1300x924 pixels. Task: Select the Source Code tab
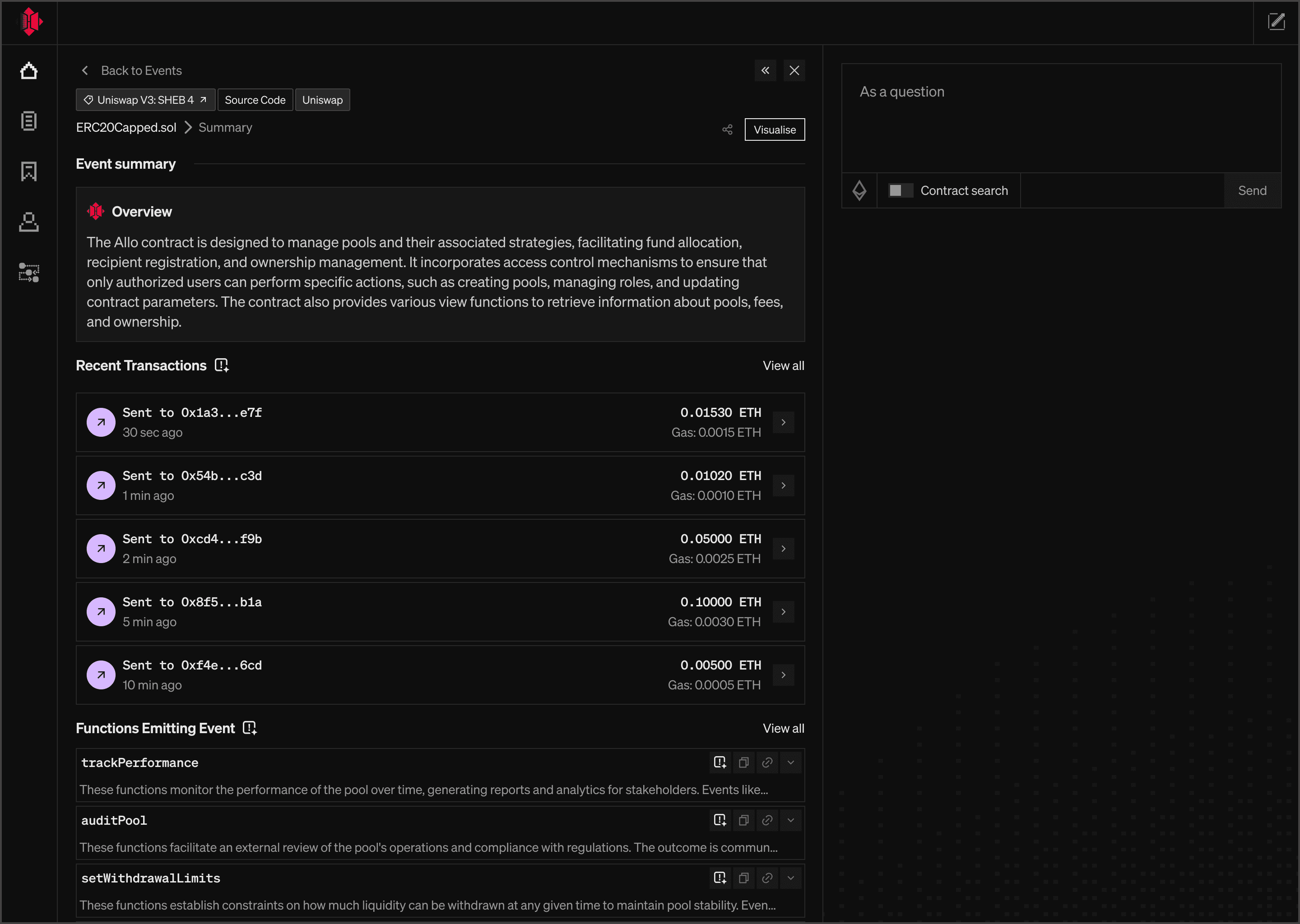pyautogui.click(x=255, y=100)
